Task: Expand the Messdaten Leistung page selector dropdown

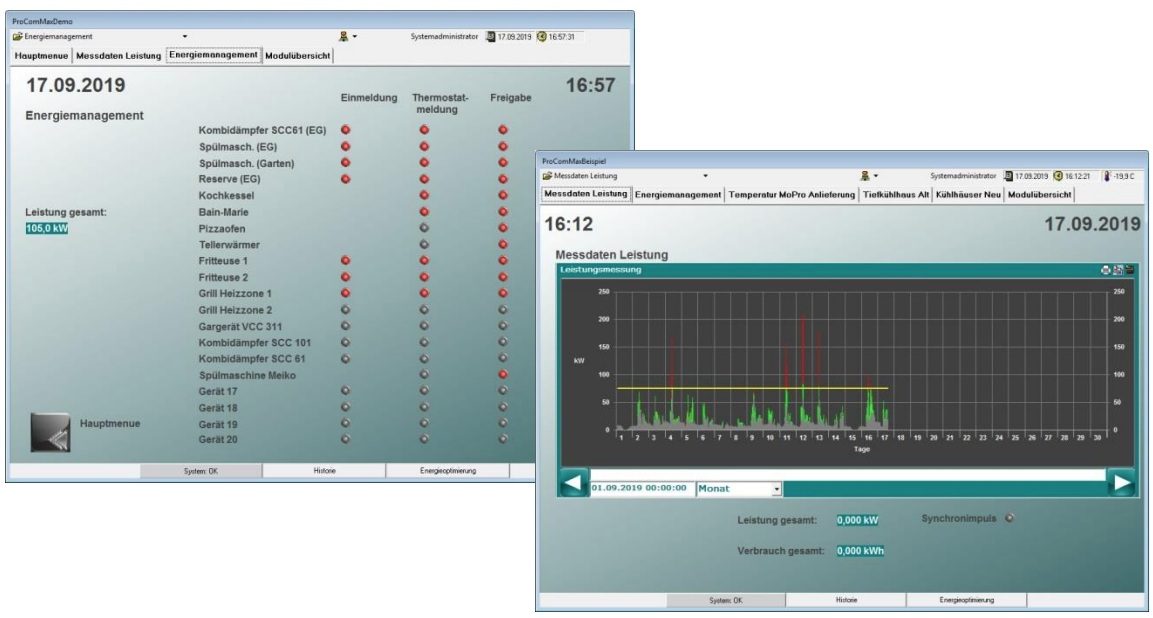Action: click(x=705, y=176)
